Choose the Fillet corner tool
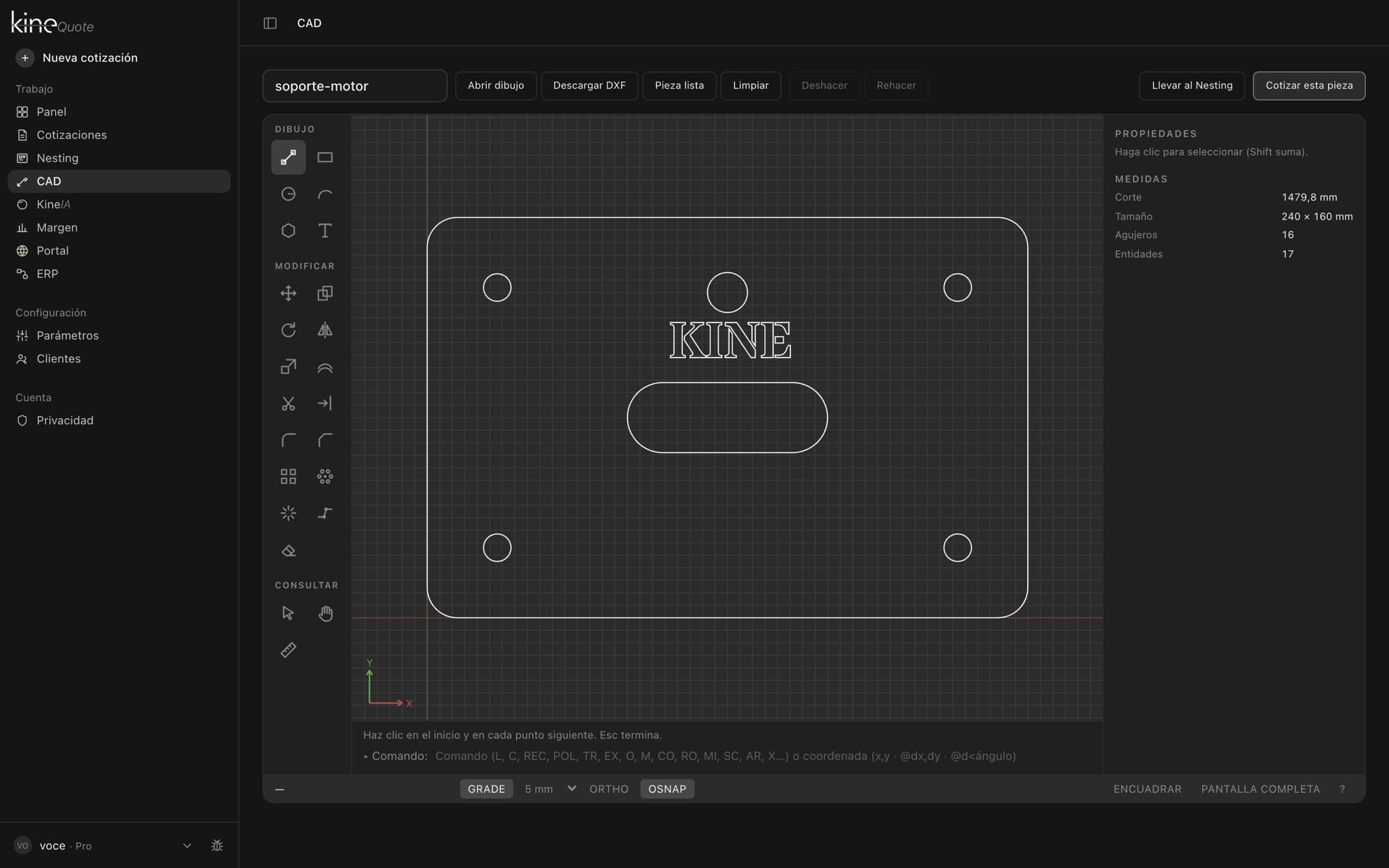Image resolution: width=1389 pixels, height=868 pixels. (288, 440)
